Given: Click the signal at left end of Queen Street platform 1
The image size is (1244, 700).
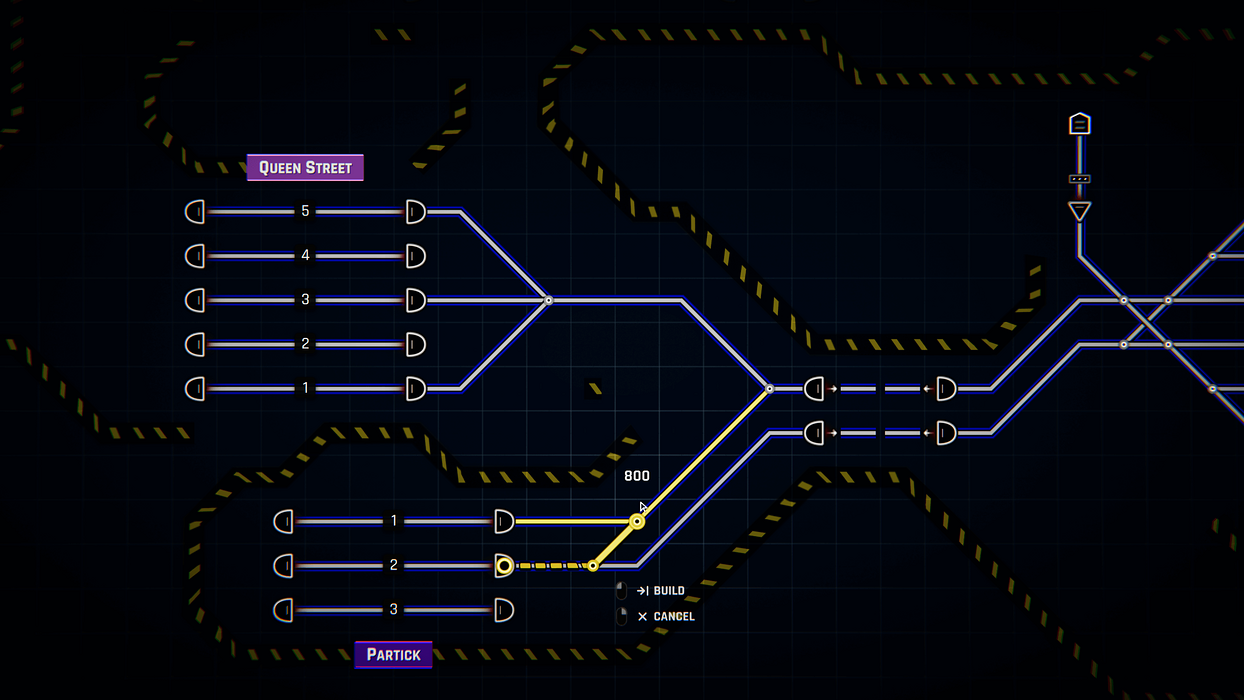Looking at the screenshot, I should 193,388.
